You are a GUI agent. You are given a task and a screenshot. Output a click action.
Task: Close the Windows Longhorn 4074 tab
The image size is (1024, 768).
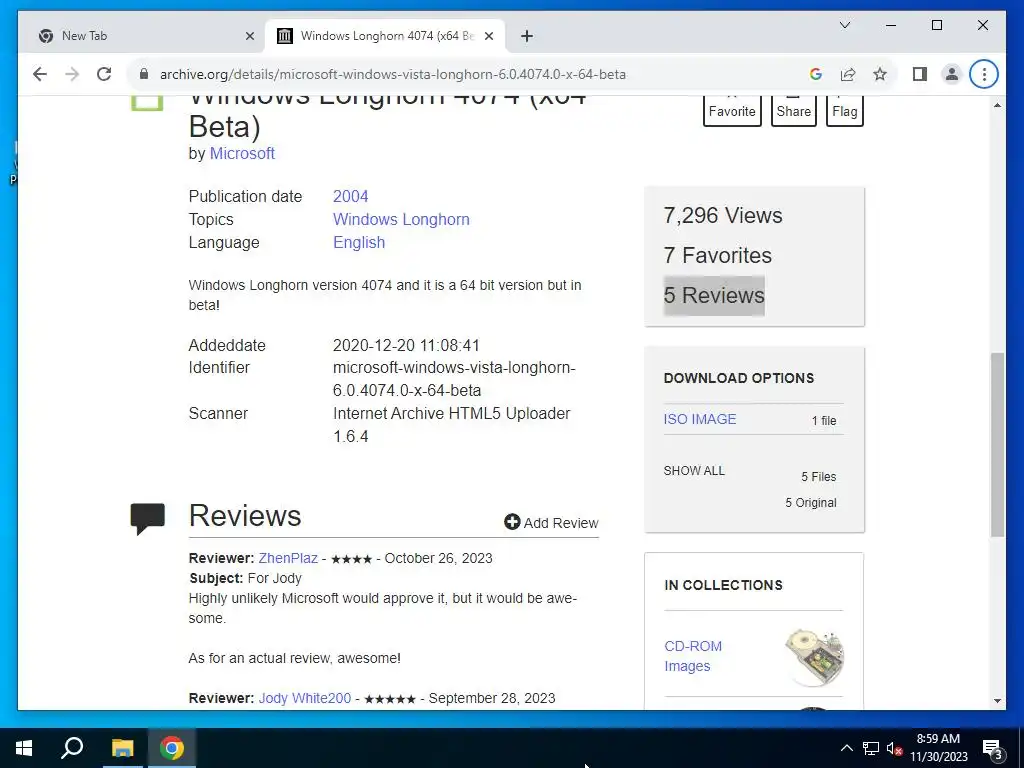pos(488,37)
